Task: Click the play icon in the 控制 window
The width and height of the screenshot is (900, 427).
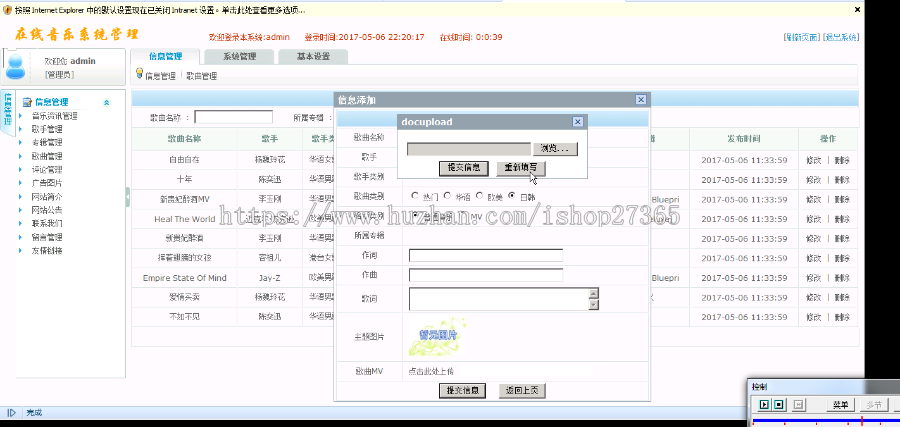Action: point(764,405)
